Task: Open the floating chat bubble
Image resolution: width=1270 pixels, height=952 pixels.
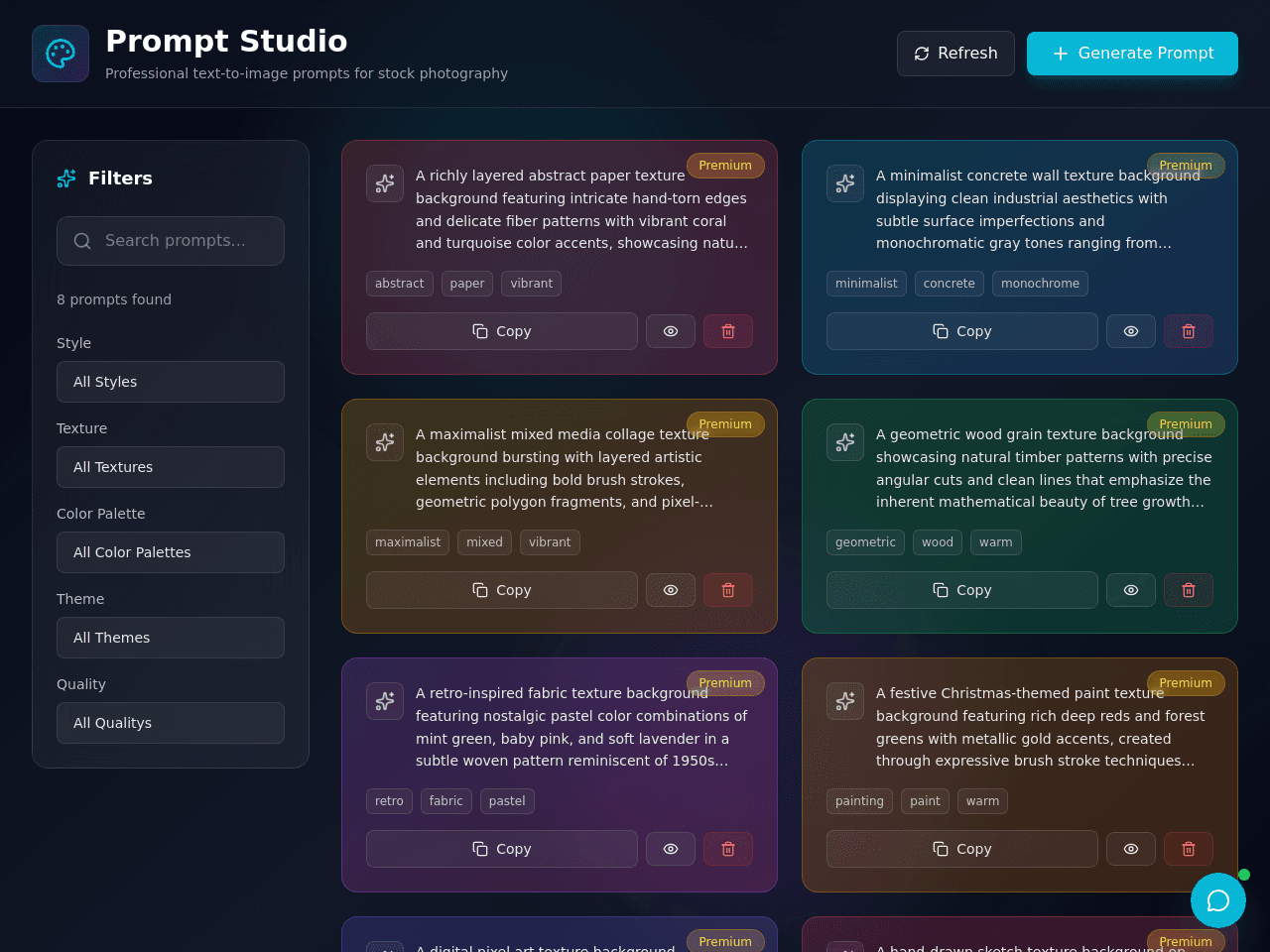Action: tap(1218, 900)
